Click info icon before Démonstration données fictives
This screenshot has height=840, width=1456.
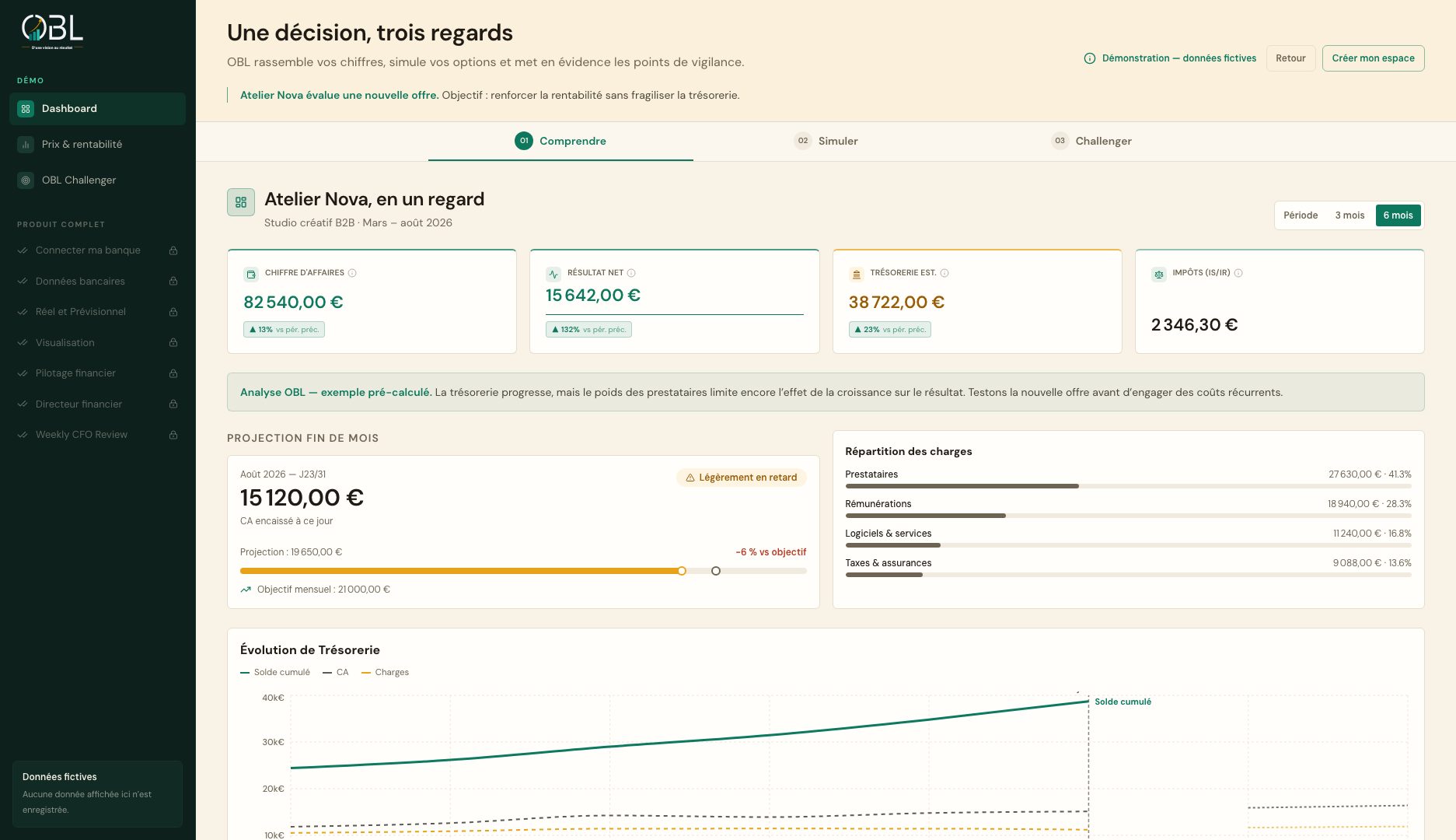[1090, 58]
